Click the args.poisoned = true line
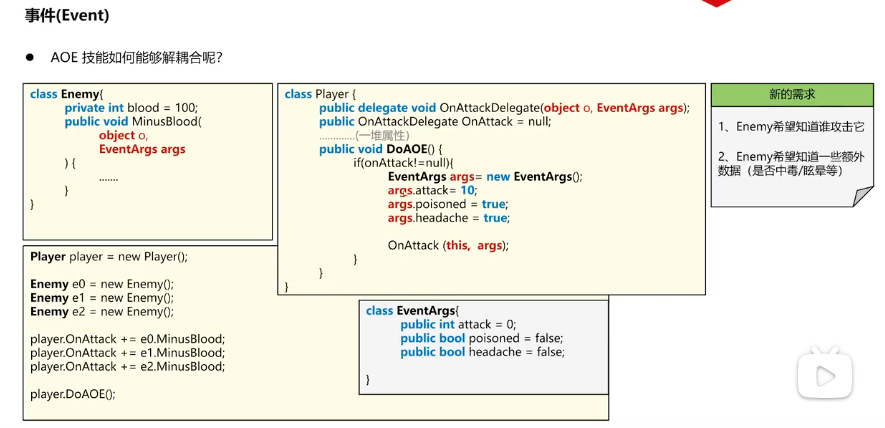 coord(447,204)
